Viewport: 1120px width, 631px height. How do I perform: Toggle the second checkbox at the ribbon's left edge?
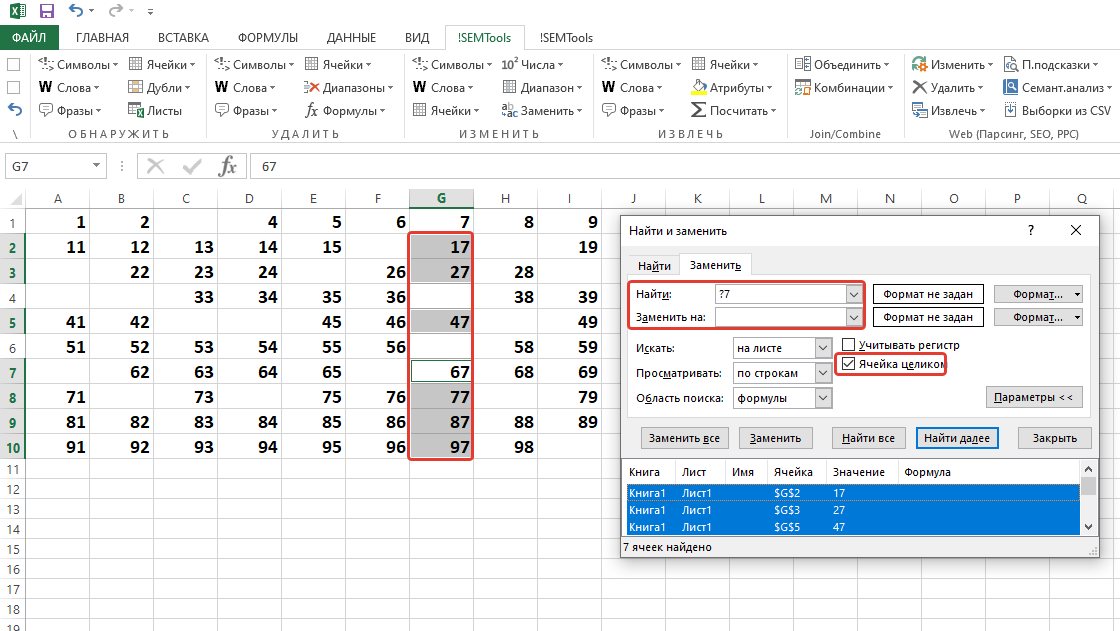[x=13, y=87]
